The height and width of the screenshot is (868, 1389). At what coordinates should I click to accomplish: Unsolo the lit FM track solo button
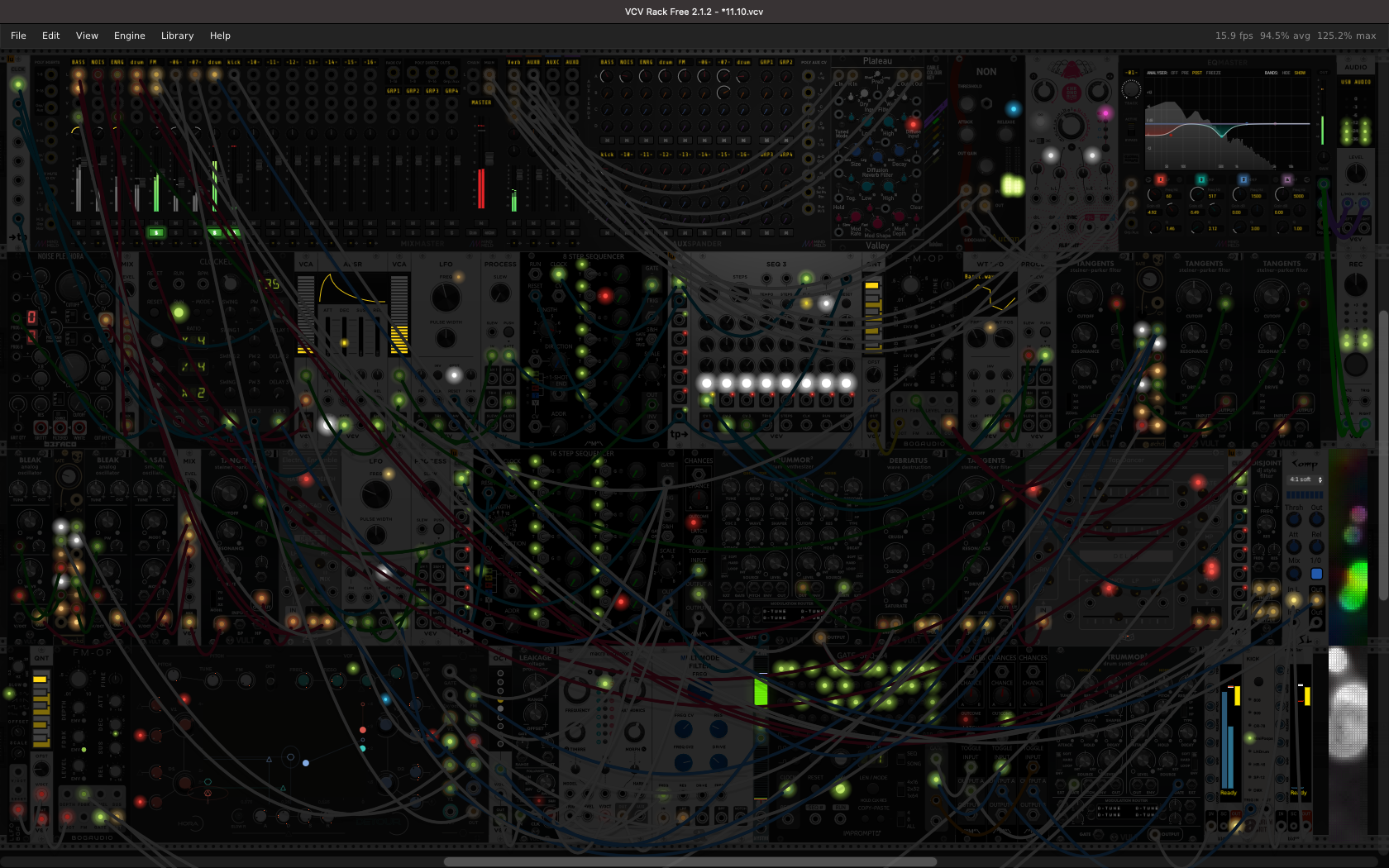(x=155, y=233)
